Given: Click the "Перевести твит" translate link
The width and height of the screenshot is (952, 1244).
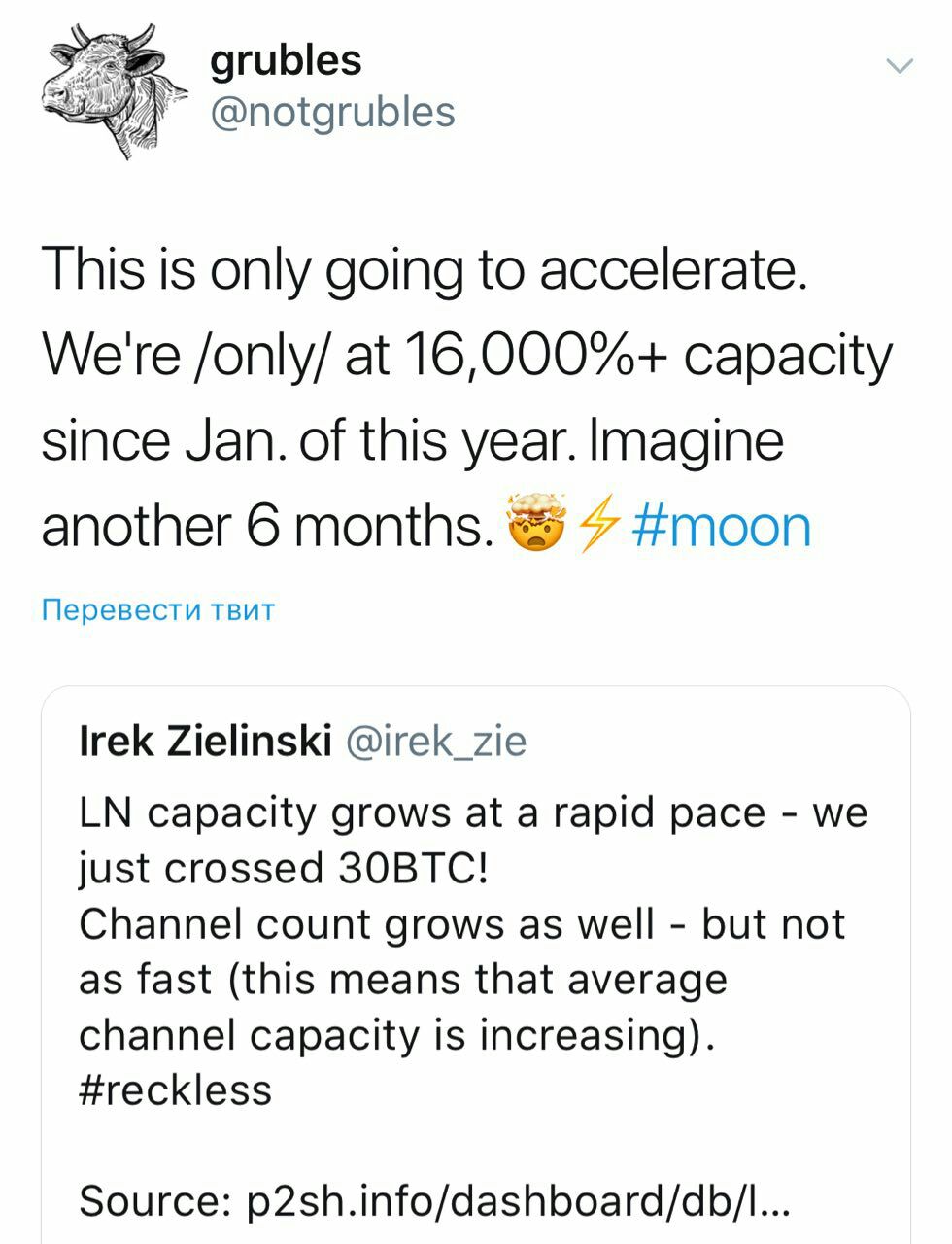Looking at the screenshot, I should click(x=158, y=610).
